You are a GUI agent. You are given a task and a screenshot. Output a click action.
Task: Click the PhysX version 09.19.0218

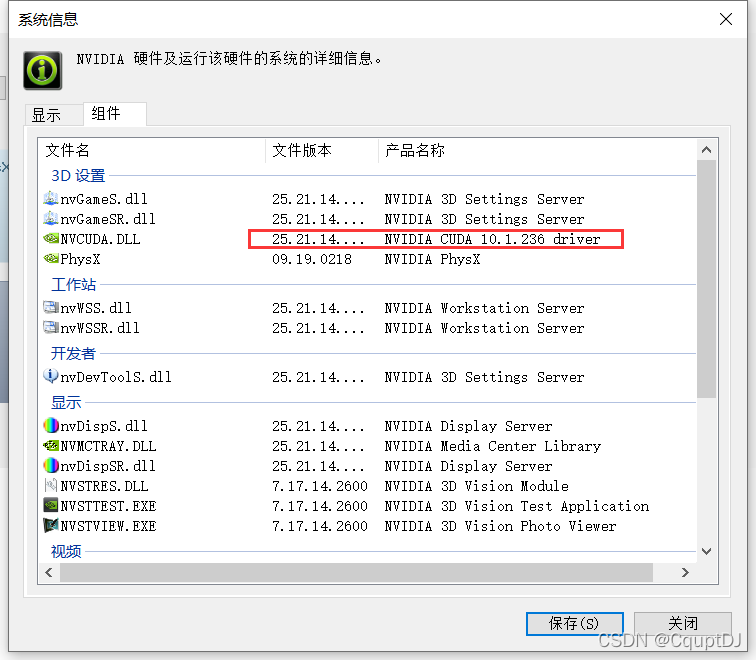click(312, 259)
